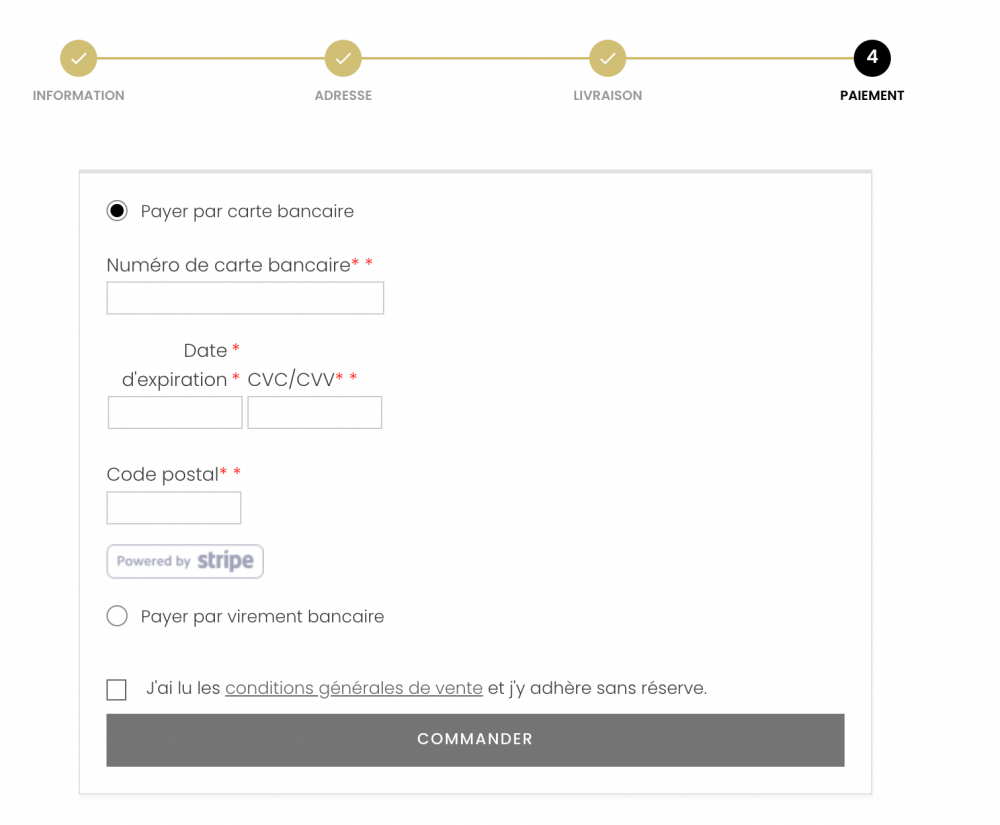Screen dimensions: 1000x825
Task: Open the INFORMATION step label
Action: 78,95
